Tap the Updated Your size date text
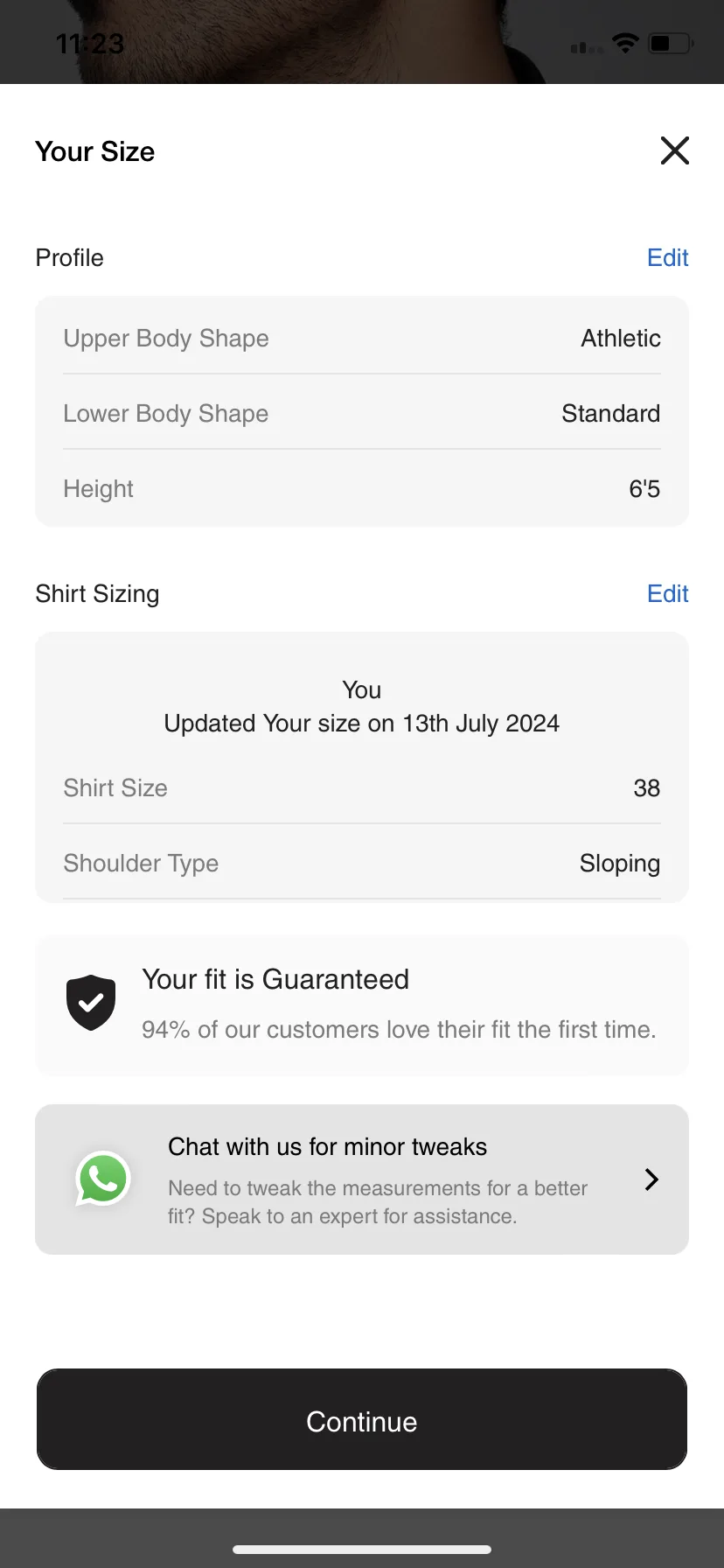724x1568 pixels. (x=362, y=724)
